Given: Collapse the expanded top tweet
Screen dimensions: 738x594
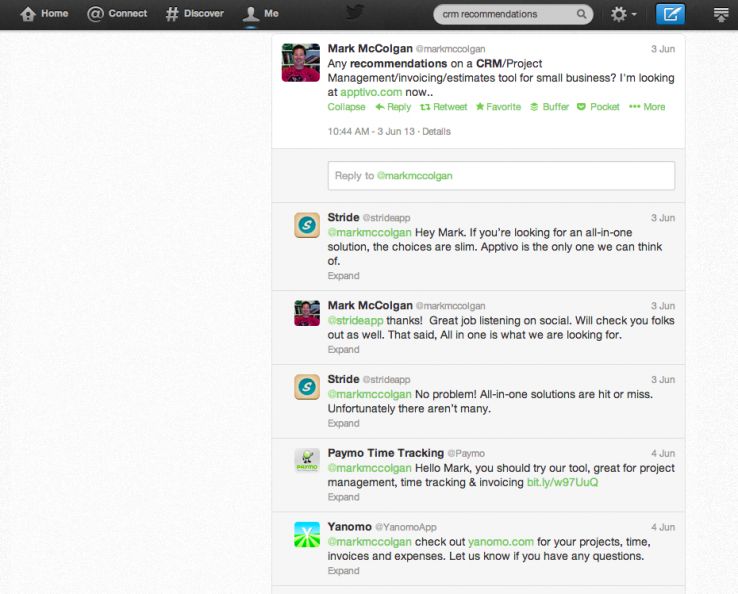Looking at the screenshot, I should coord(346,107).
